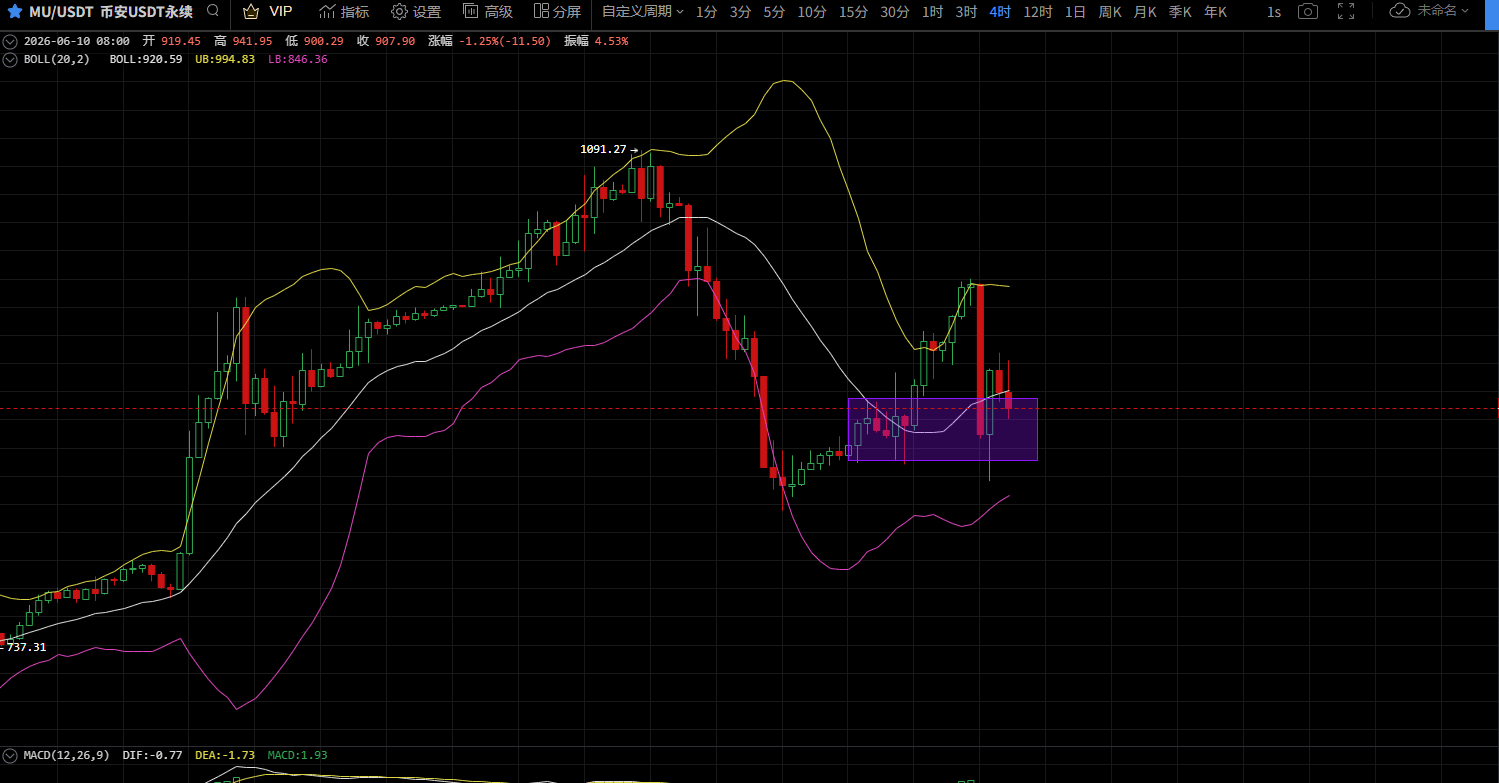Screen dimensions: 1499x783
Task: Switch to the 年K yearly chart
Action: pyautogui.click(x=1215, y=11)
